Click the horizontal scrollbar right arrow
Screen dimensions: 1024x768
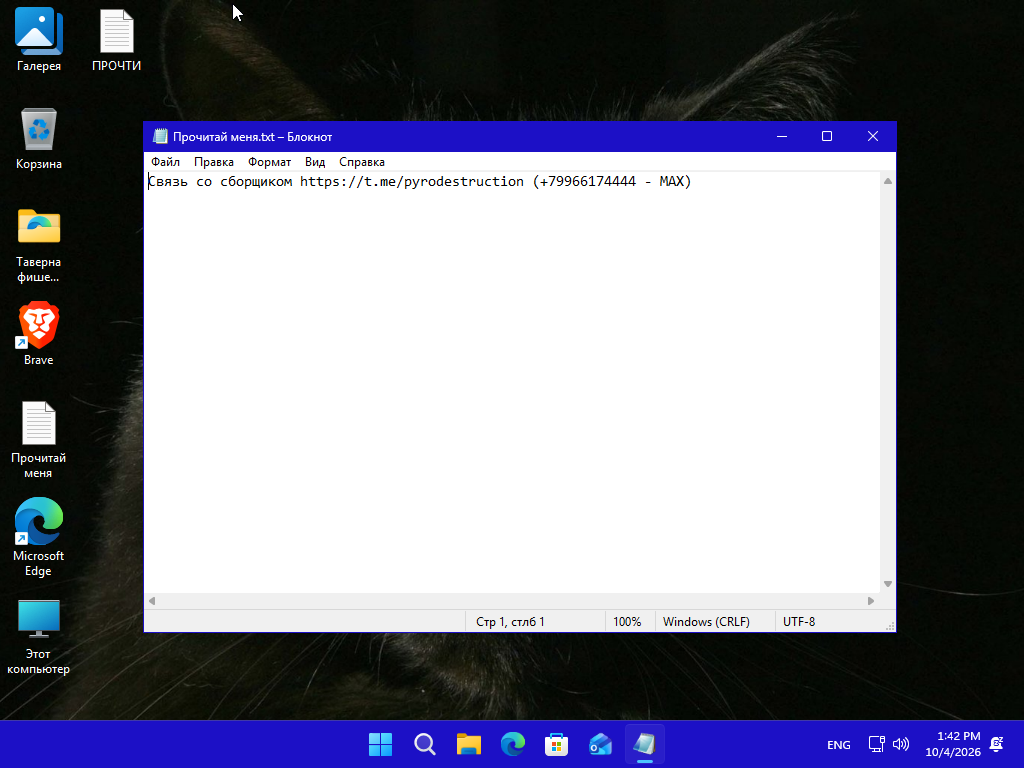871,601
